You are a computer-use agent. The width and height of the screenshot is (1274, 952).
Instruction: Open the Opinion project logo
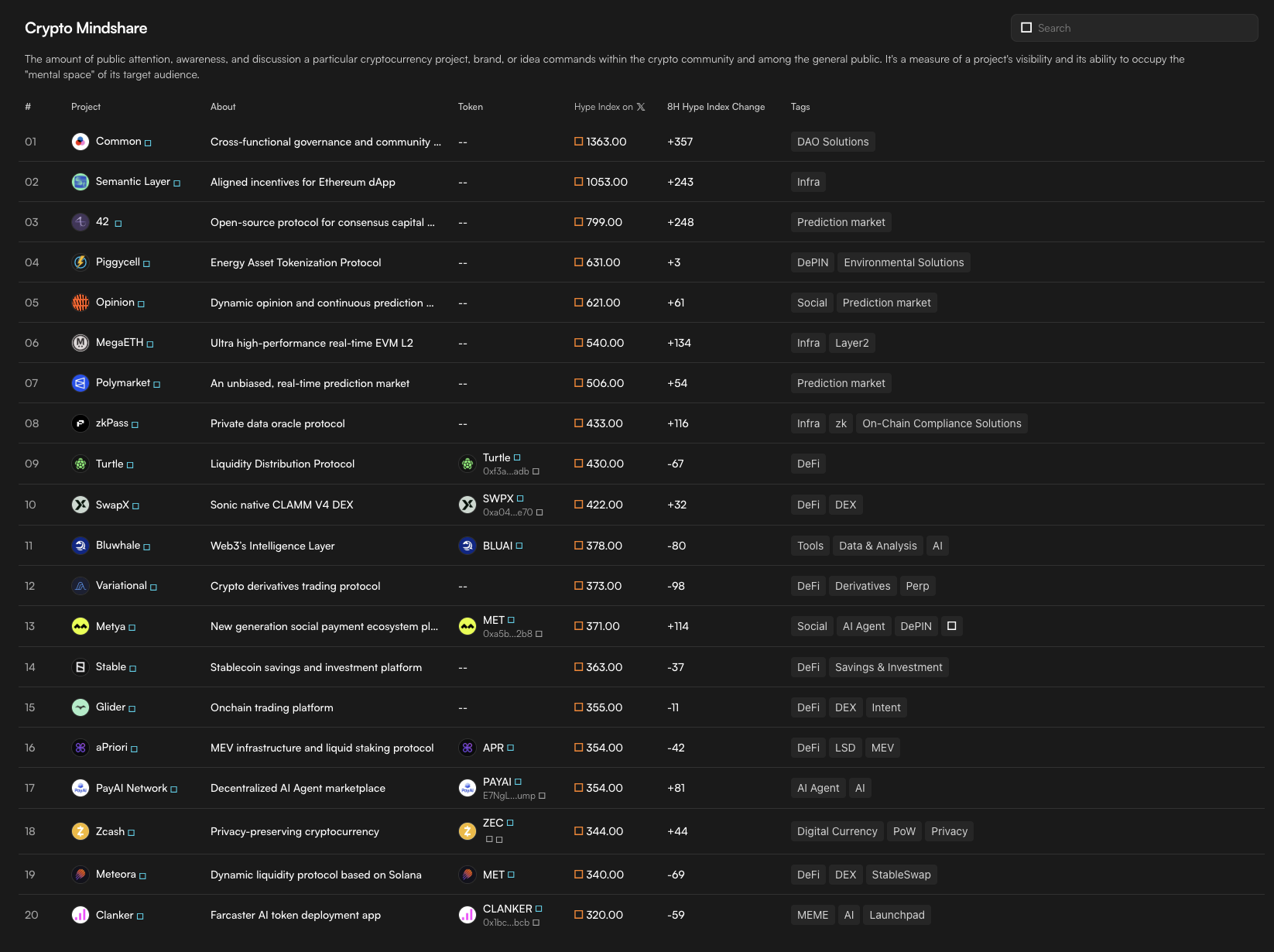pos(80,303)
